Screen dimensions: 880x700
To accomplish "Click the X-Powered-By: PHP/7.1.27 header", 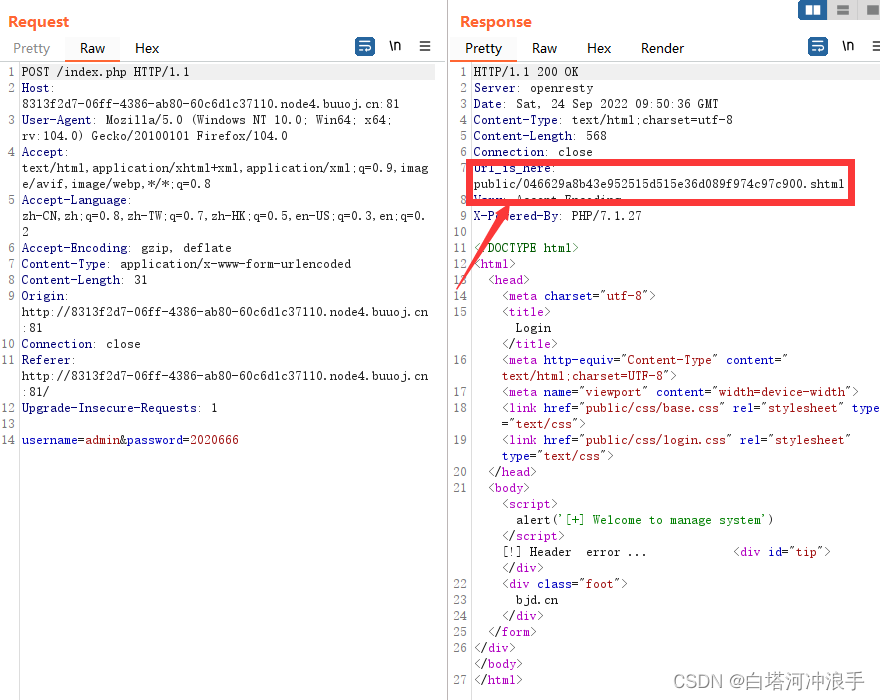I will tap(557, 216).
